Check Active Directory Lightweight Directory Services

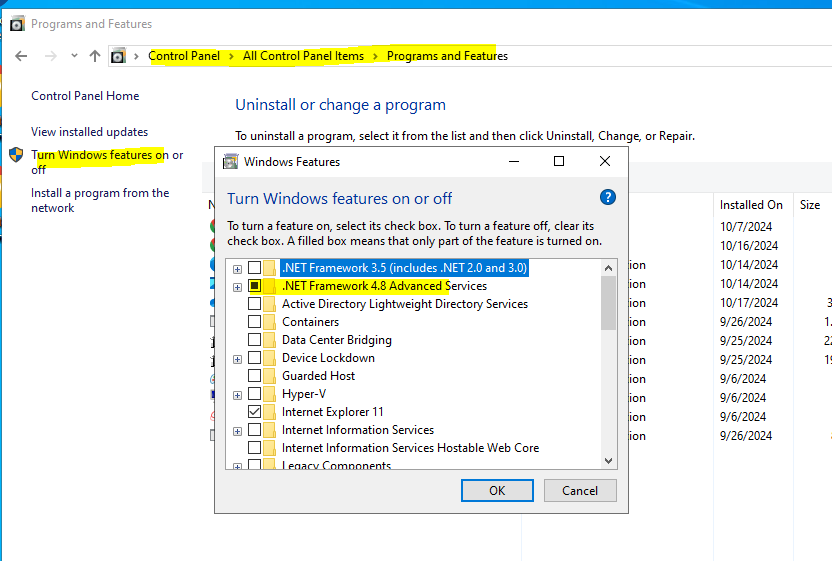(x=255, y=304)
